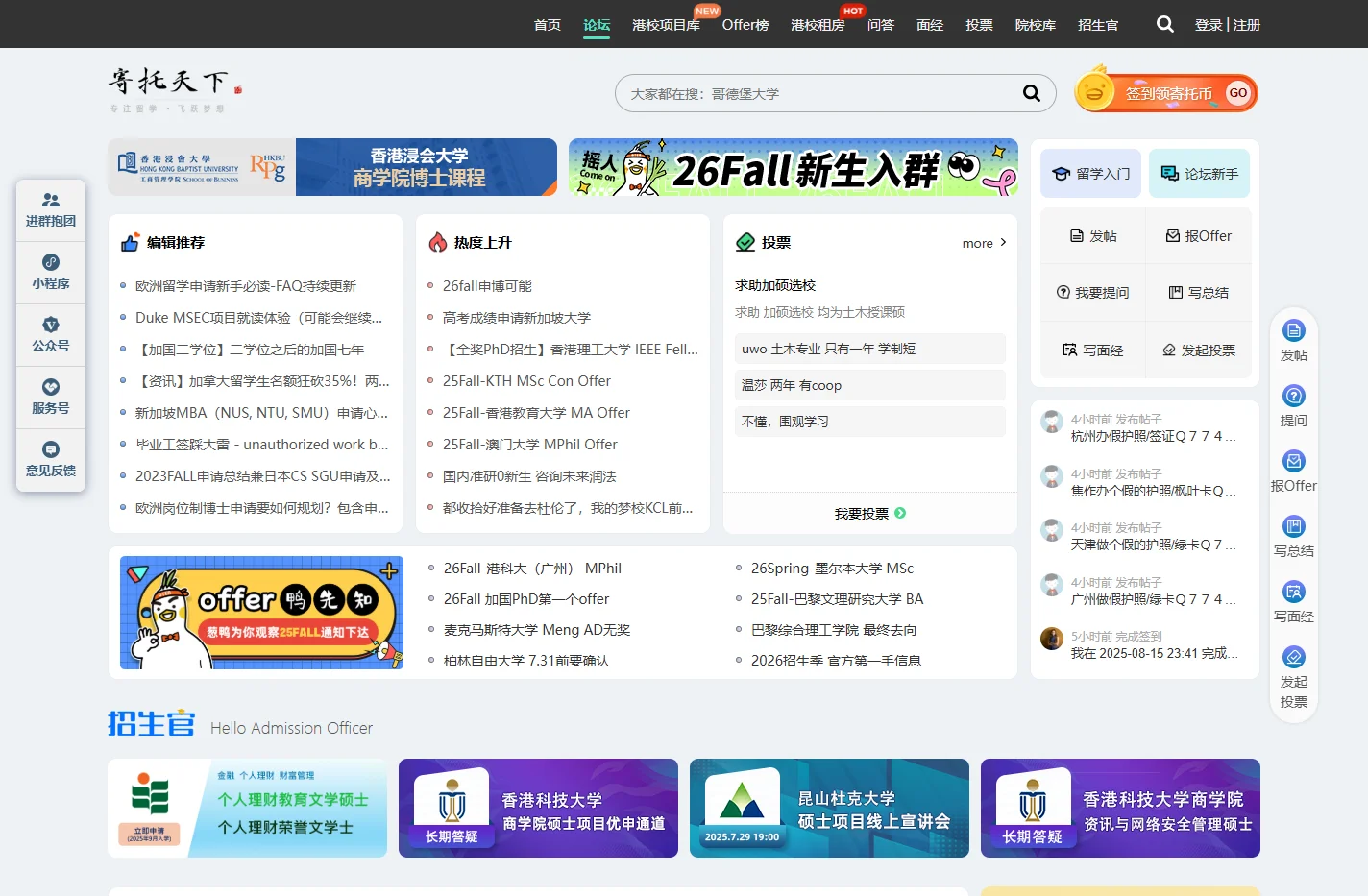The width and height of the screenshot is (1368, 896).
Task: Open 发起投票 in the quick action grid
Action: point(1199,351)
